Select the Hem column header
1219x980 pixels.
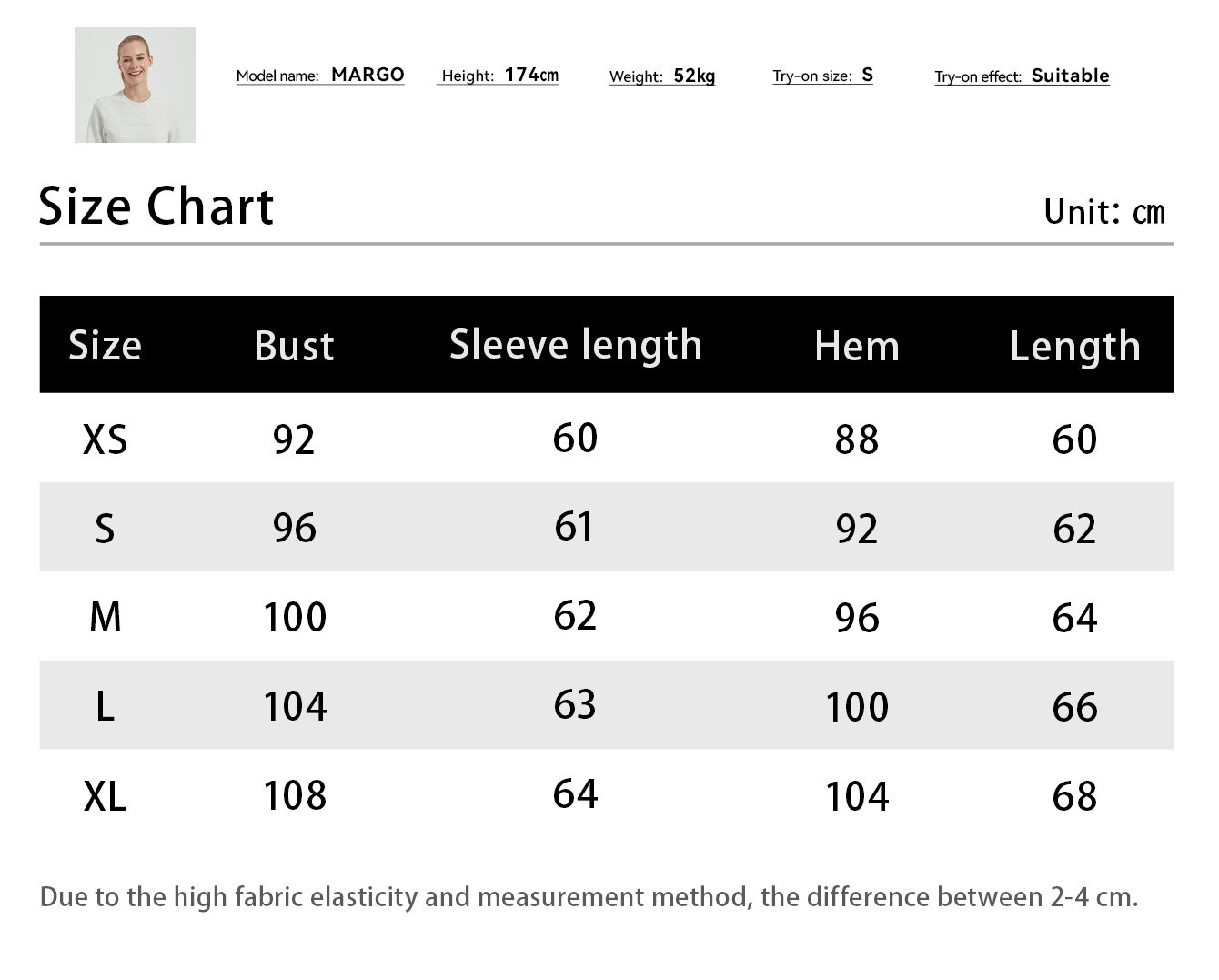[x=857, y=347]
